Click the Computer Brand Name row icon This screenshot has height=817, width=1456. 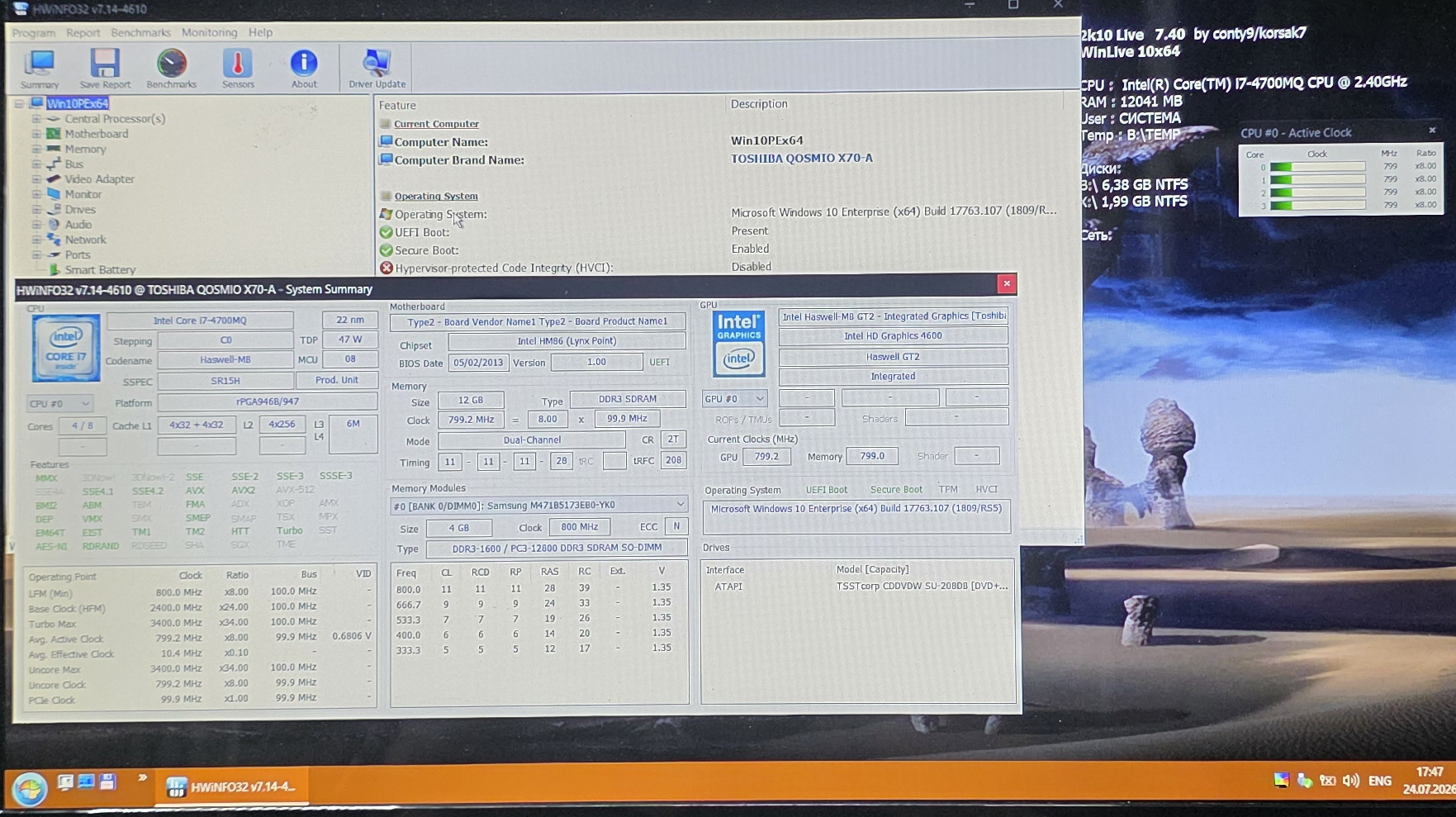click(x=386, y=159)
